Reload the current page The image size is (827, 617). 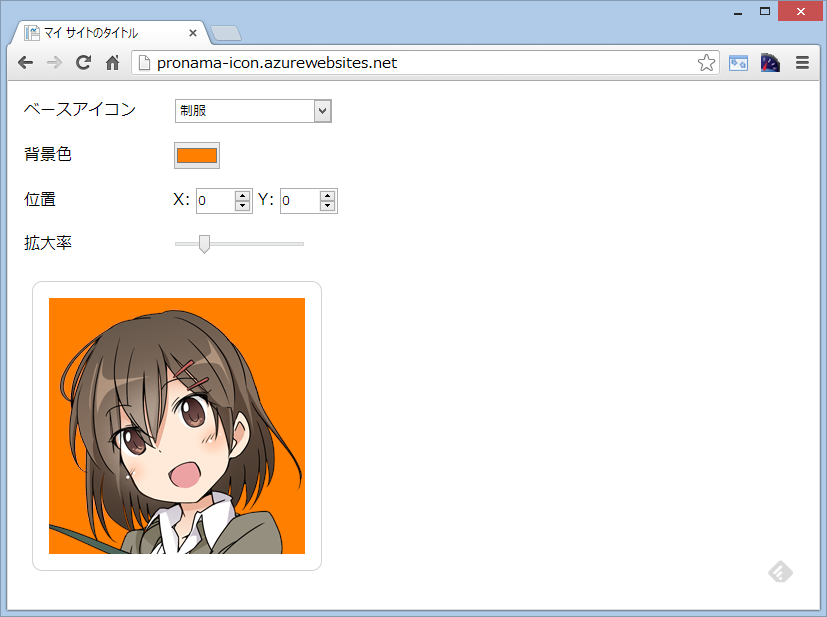tap(84, 63)
